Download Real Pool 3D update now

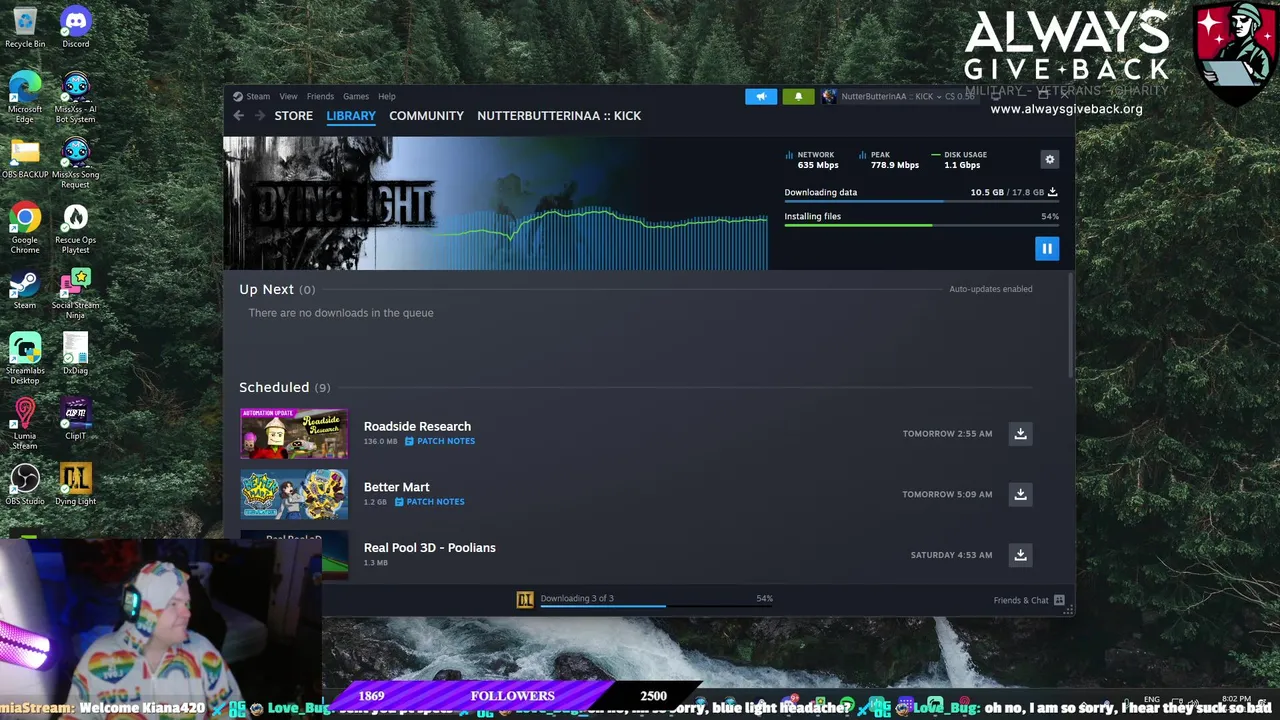point(1020,555)
